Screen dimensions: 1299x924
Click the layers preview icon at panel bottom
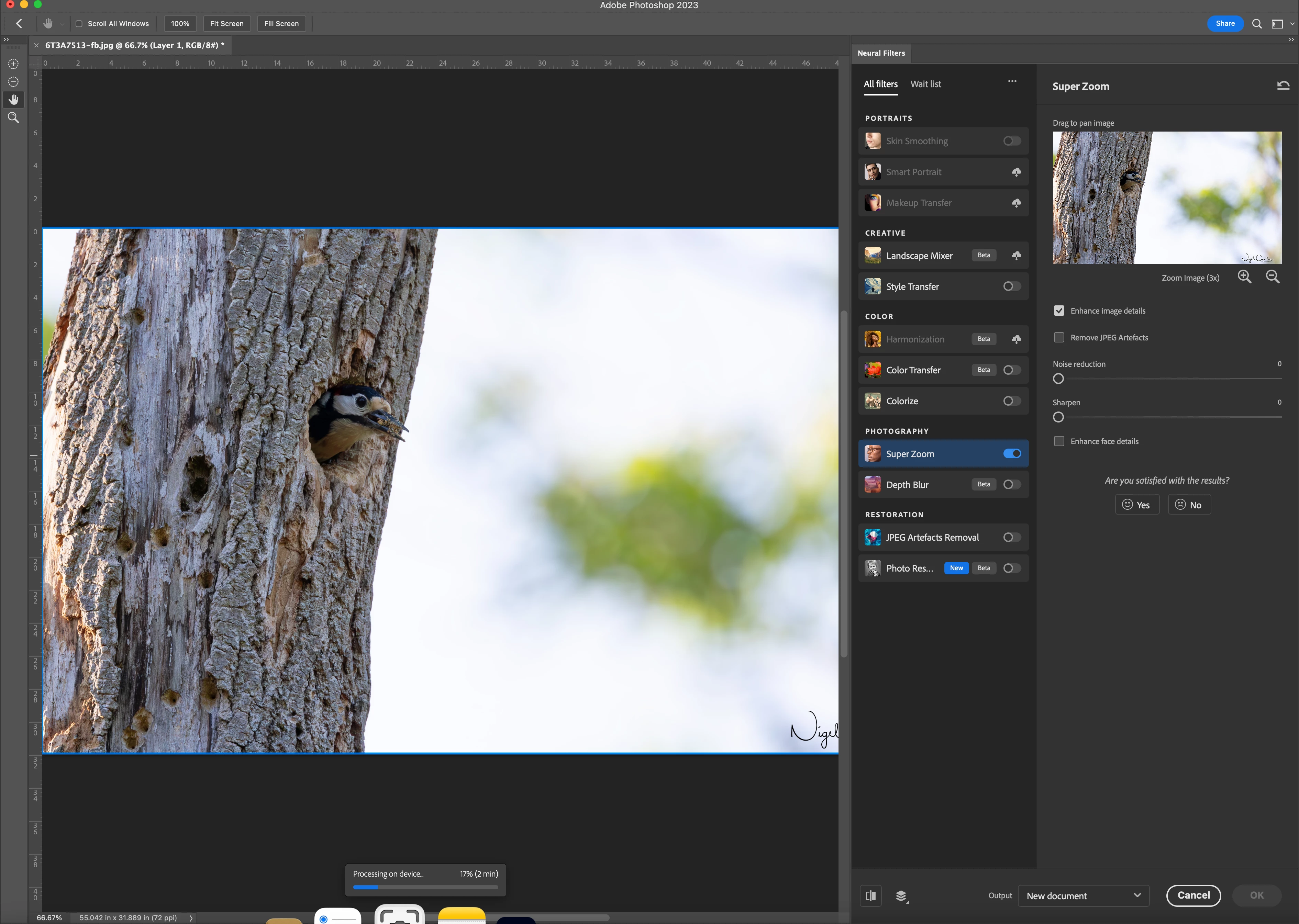(x=902, y=896)
